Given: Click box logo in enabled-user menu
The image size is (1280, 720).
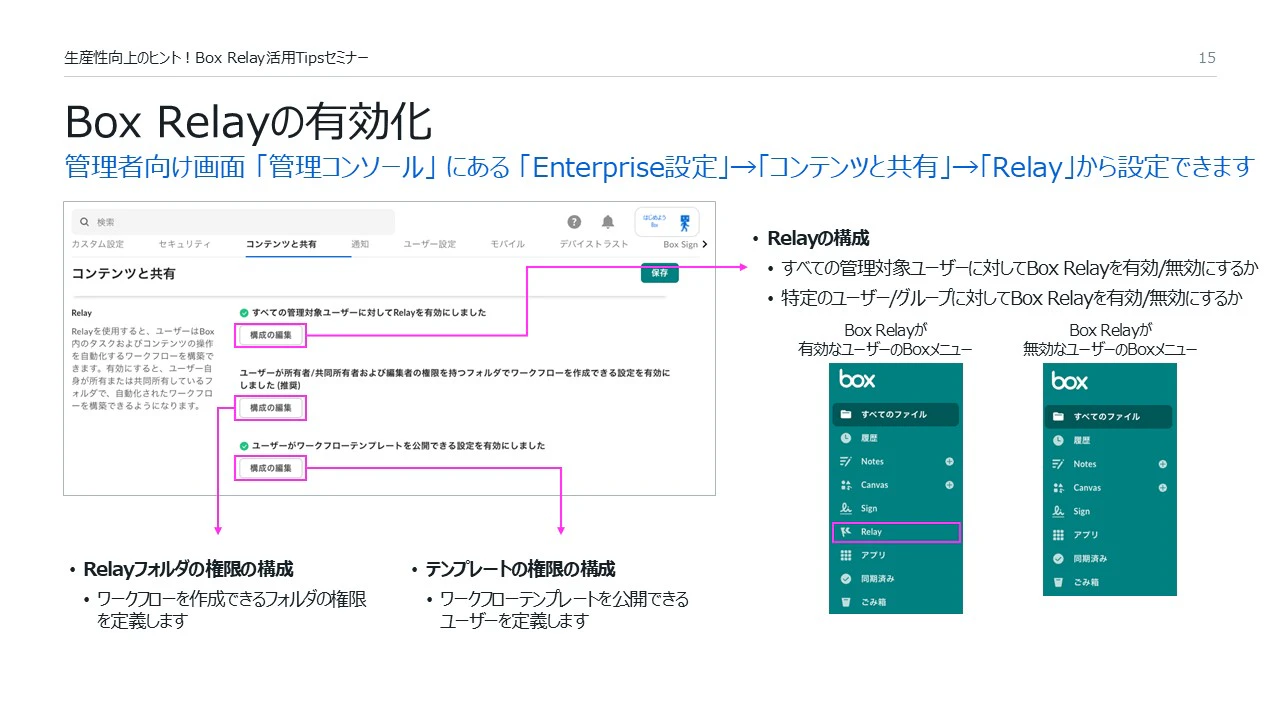Looking at the screenshot, I should [857, 379].
